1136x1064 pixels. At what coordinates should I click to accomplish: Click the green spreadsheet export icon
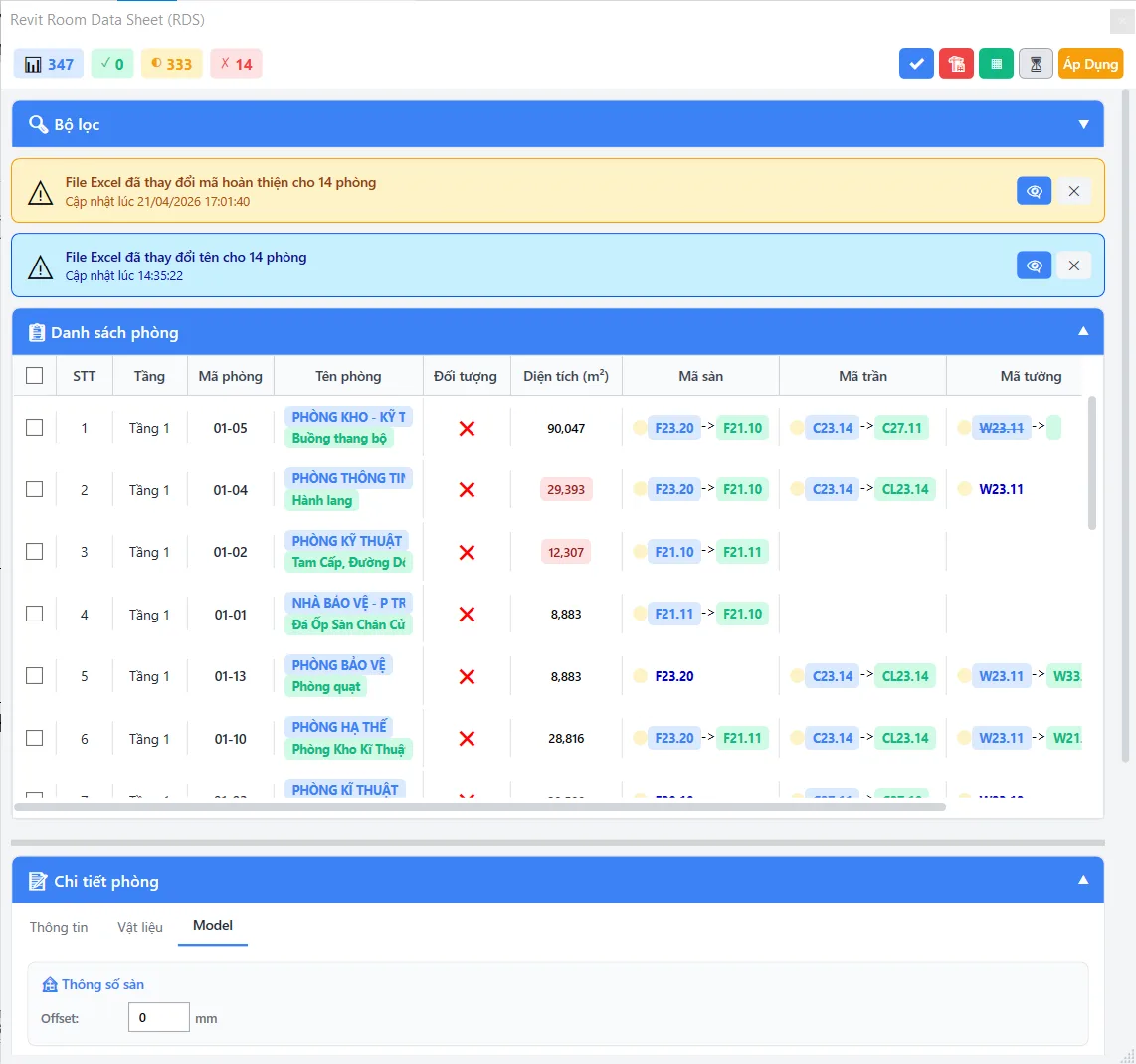(996, 64)
